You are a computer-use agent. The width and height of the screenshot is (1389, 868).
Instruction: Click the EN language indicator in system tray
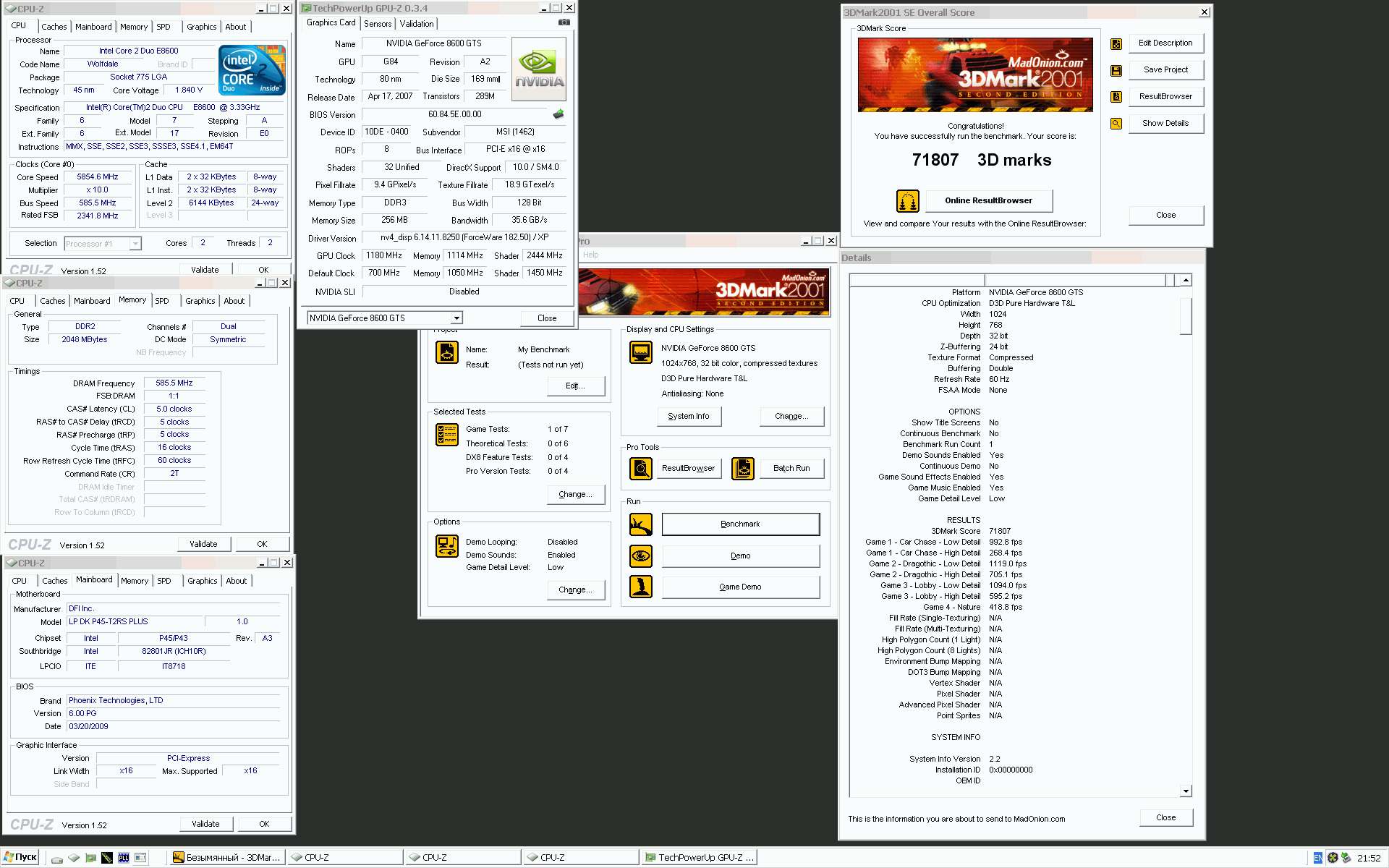point(1317,858)
